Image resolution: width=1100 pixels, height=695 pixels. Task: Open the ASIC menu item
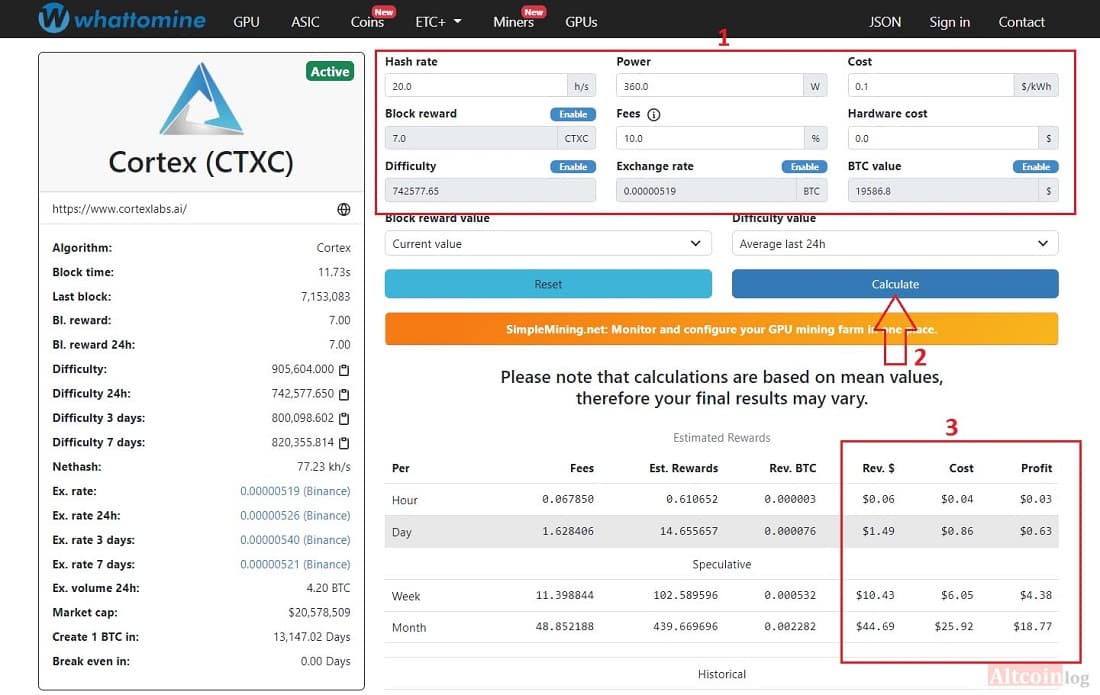305,22
